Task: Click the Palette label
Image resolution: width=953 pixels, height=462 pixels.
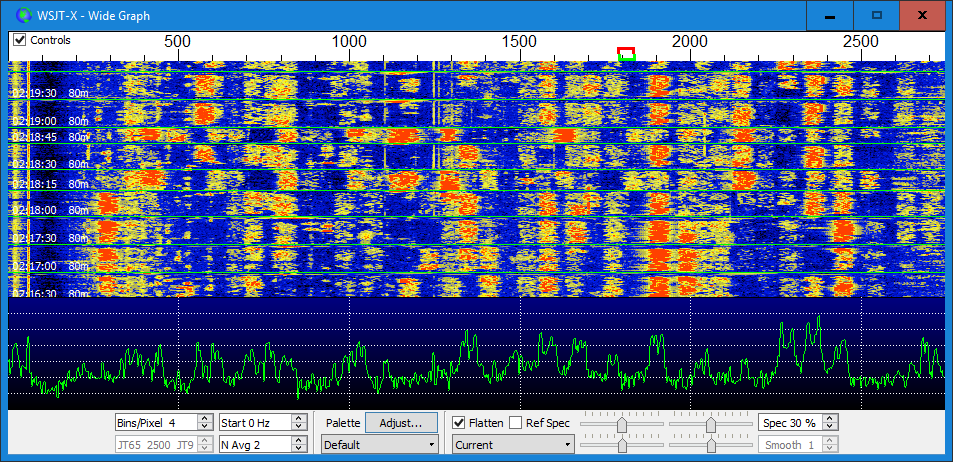Action: pos(343,422)
